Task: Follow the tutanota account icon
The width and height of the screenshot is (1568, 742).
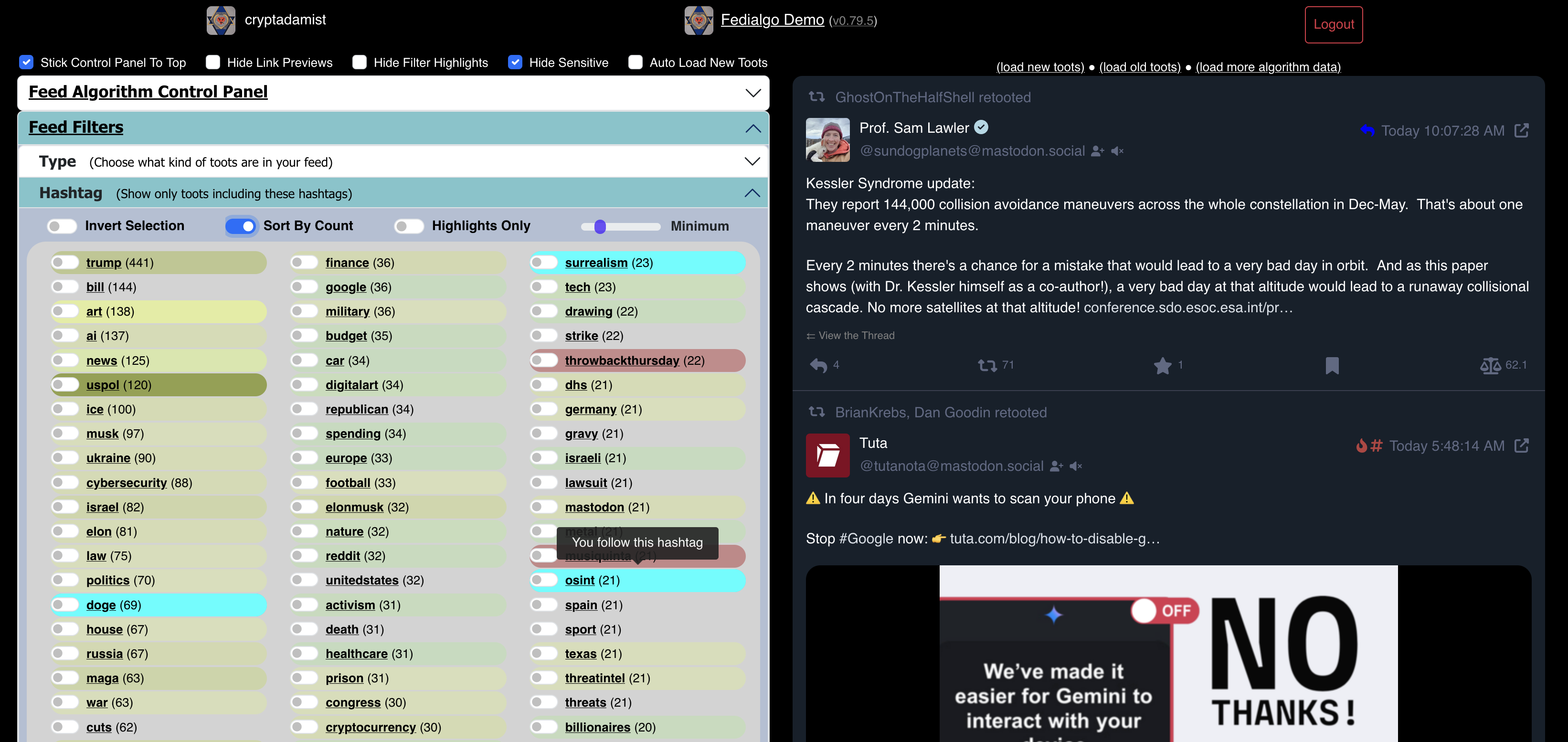Action: (x=1057, y=466)
